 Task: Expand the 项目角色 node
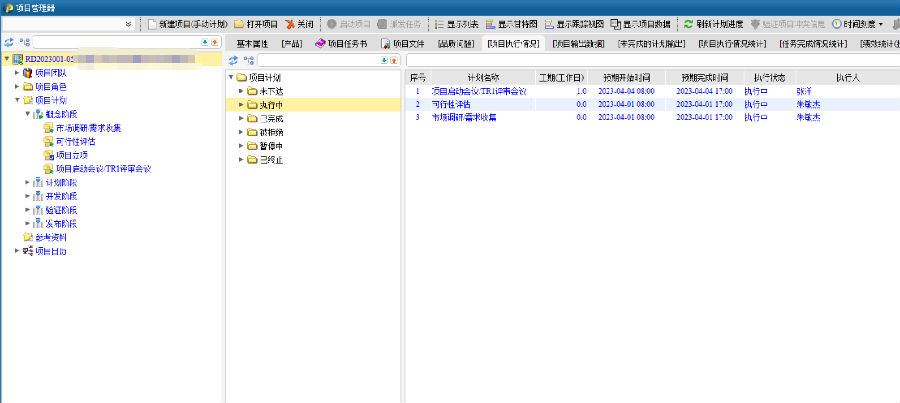click(x=17, y=87)
